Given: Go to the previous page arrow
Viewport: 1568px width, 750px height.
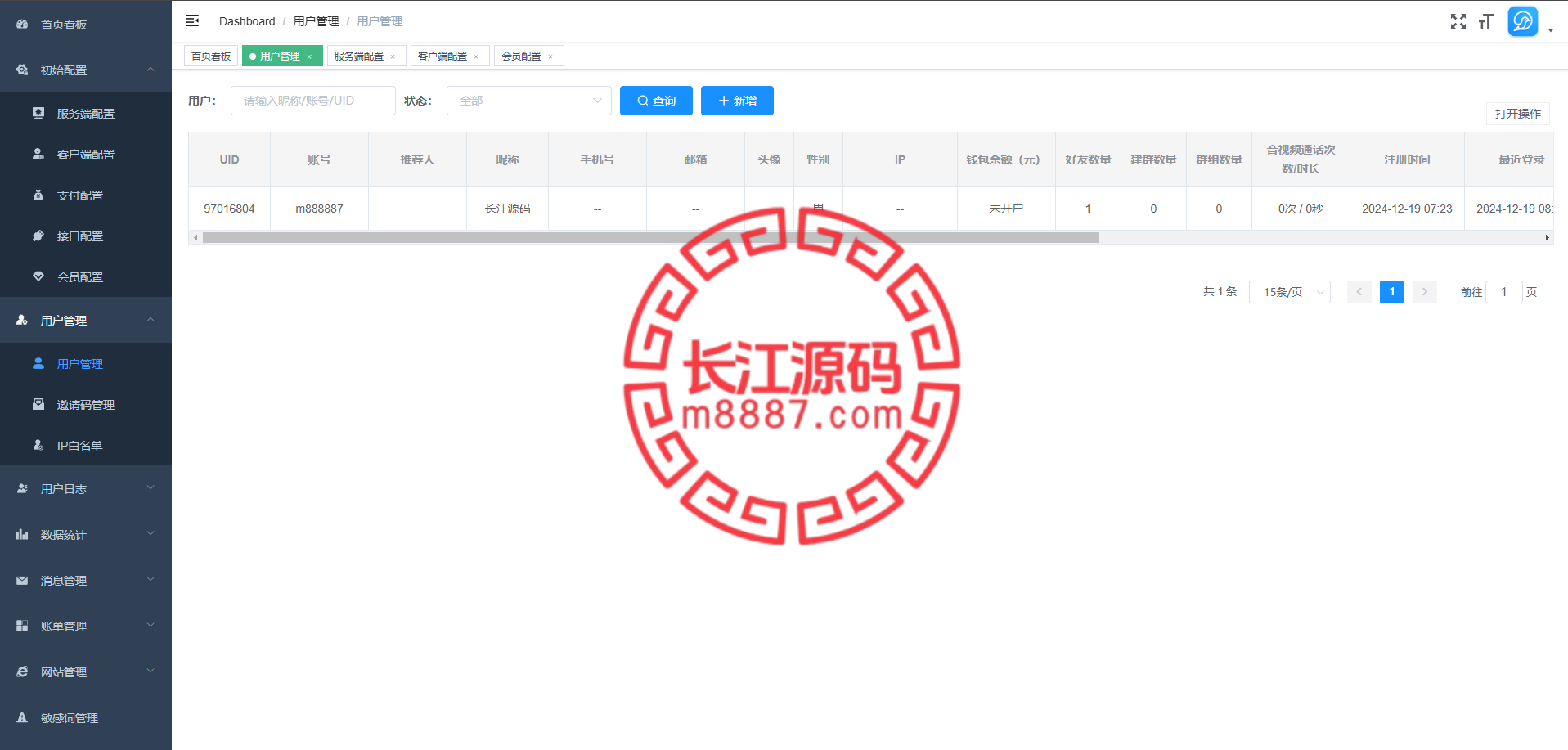Looking at the screenshot, I should pos(1359,292).
